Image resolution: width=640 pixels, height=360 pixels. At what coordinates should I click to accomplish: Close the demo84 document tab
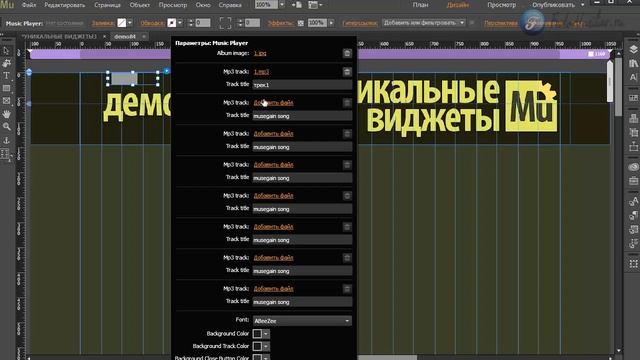144,36
